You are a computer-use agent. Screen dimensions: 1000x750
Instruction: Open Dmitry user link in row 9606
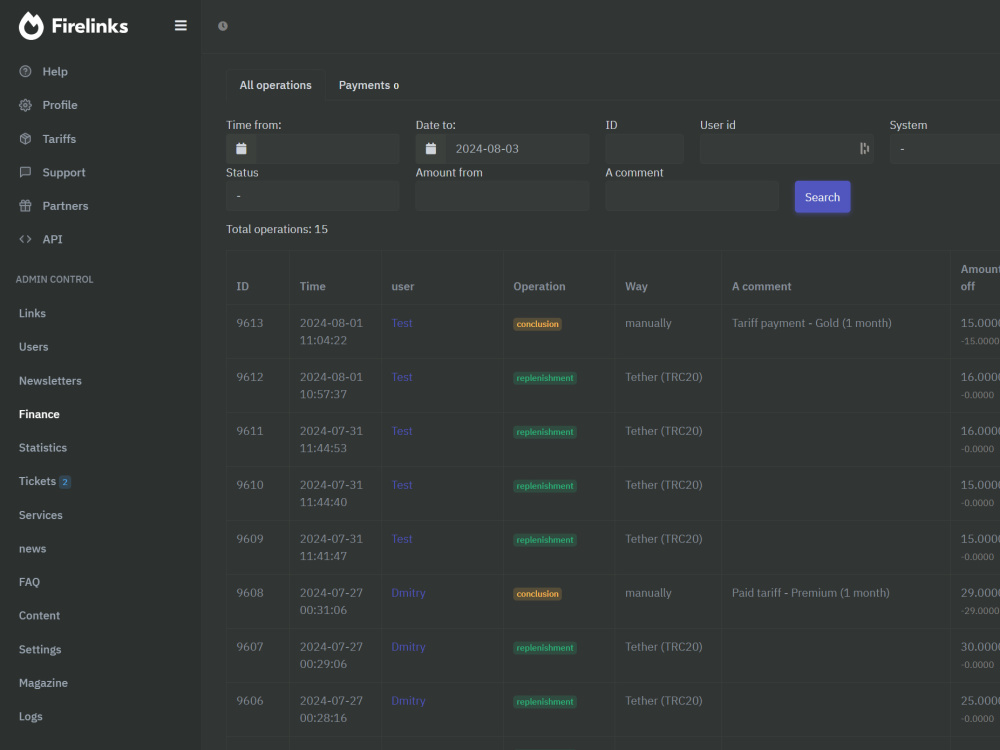(x=408, y=700)
